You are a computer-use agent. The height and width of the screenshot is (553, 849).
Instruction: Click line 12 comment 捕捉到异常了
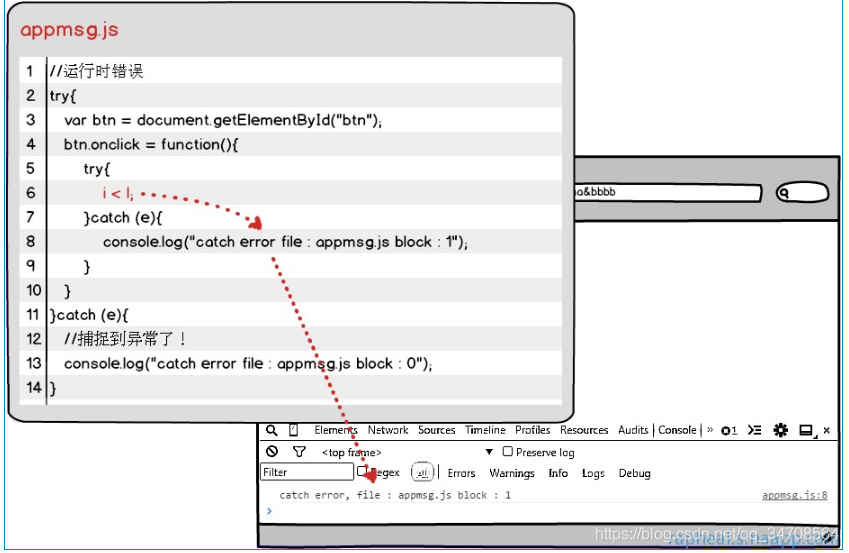pos(125,339)
